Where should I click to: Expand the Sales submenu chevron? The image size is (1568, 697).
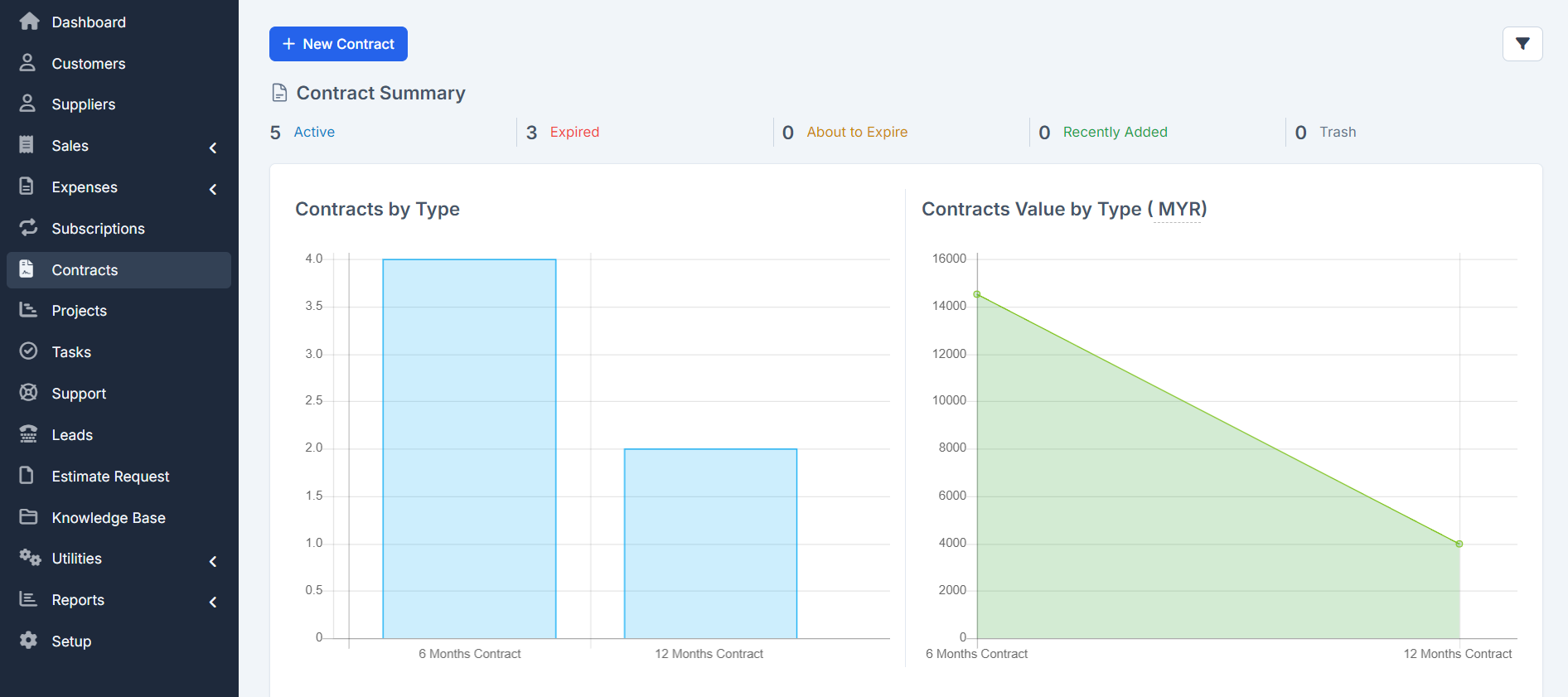[x=213, y=148]
